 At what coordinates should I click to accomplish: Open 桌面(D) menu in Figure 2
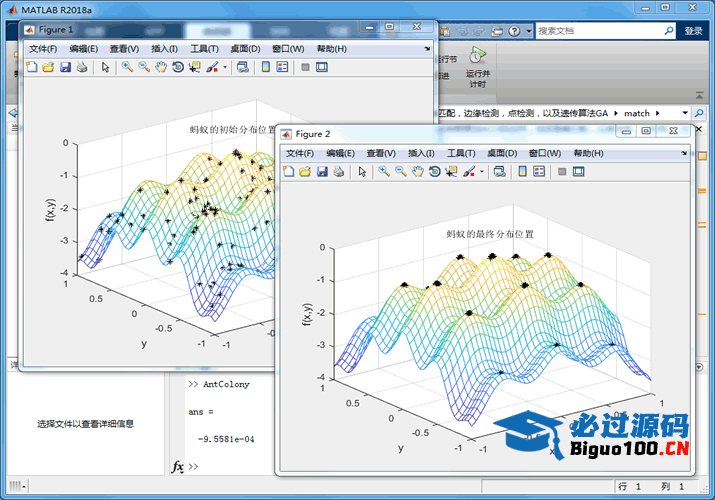[x=502, y=153]
